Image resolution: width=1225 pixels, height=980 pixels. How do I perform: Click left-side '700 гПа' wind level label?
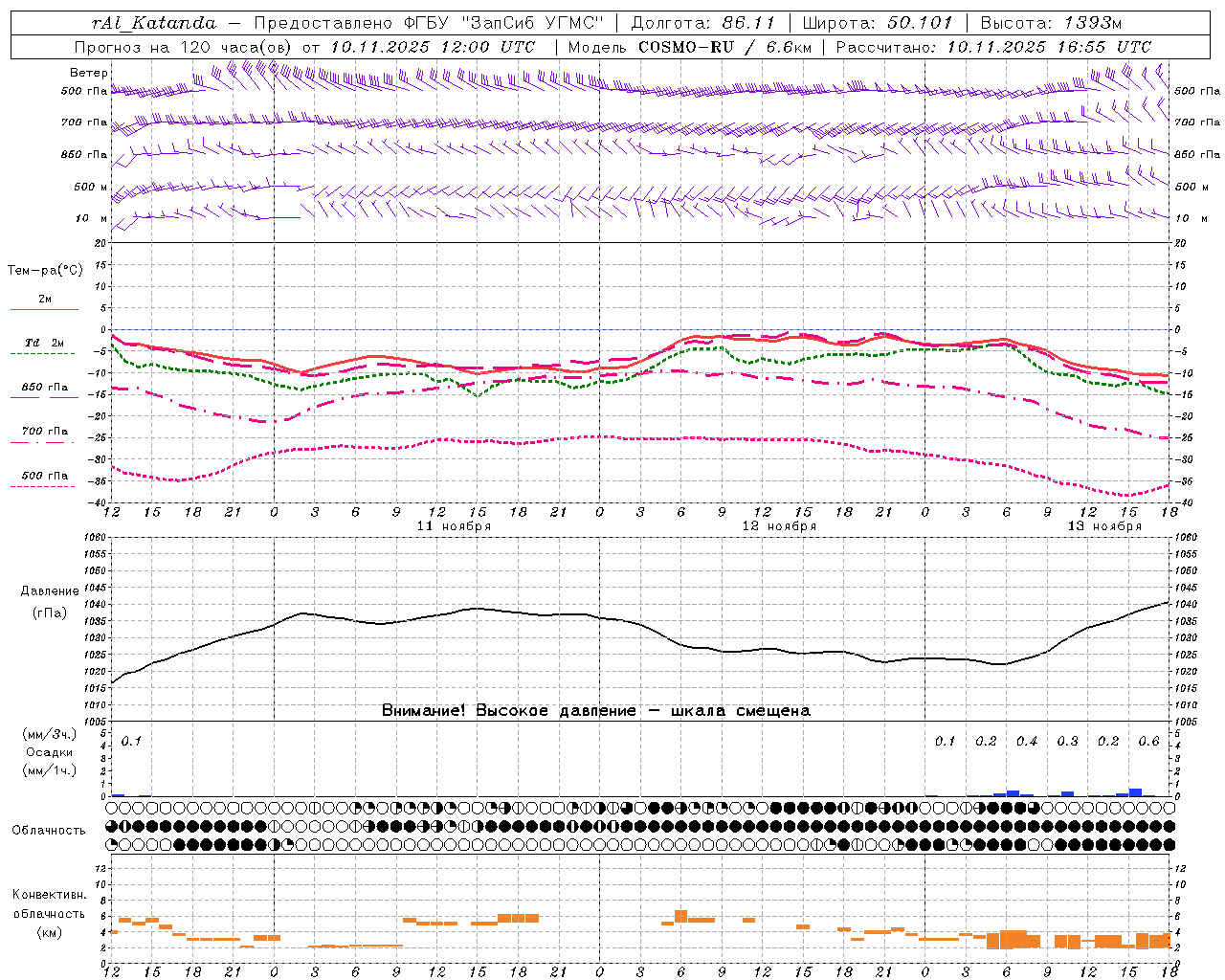pos(84,122)
